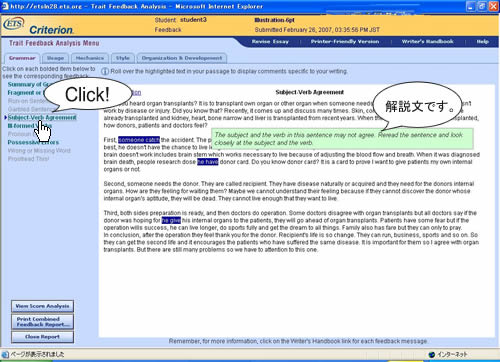
Task: Maximize the Internet Explorer window
Action: (x=482, y=6)
